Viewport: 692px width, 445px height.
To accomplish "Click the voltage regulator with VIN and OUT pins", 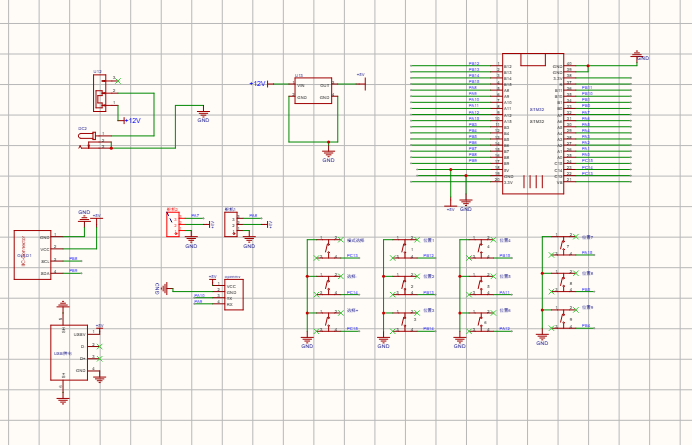I will (x=313, y=91).
